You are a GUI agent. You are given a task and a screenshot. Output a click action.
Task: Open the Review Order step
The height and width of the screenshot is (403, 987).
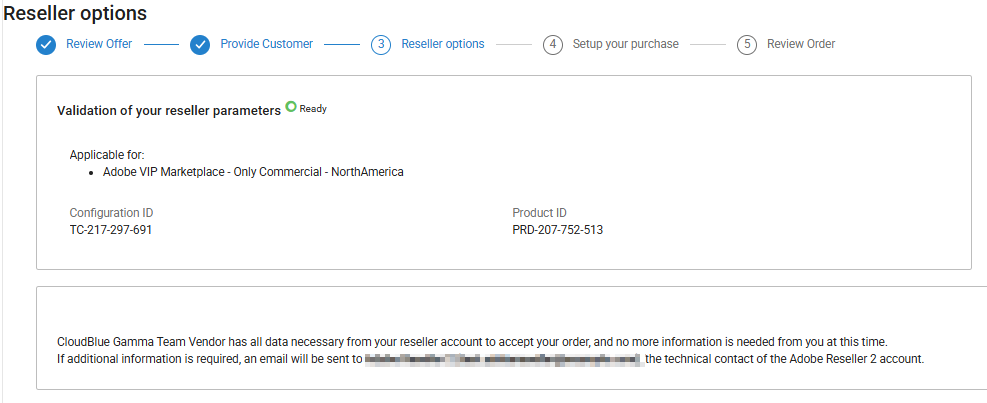(800, 44)
